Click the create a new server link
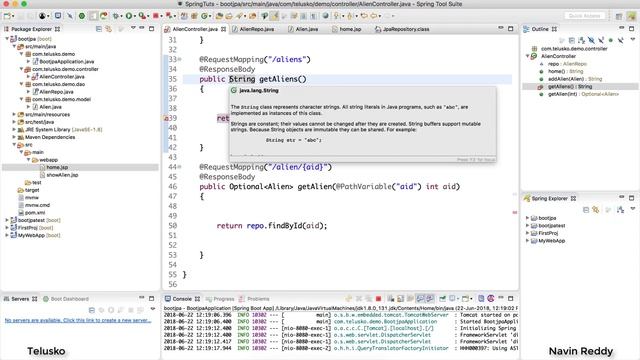This screenshot has height=360, width=640. [78, 320]
